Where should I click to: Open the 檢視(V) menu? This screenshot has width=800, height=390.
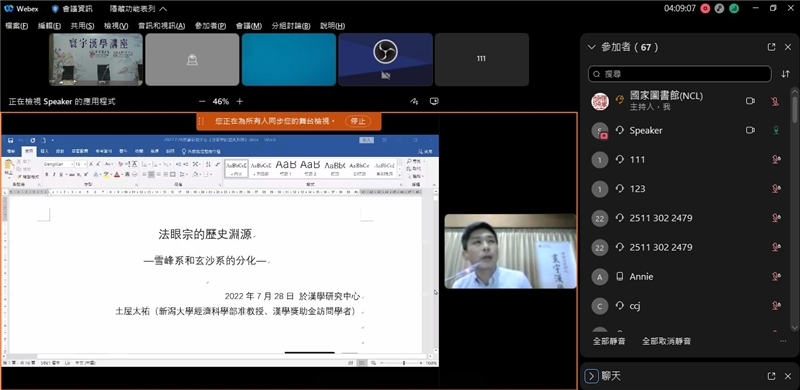tap(116, 26)
